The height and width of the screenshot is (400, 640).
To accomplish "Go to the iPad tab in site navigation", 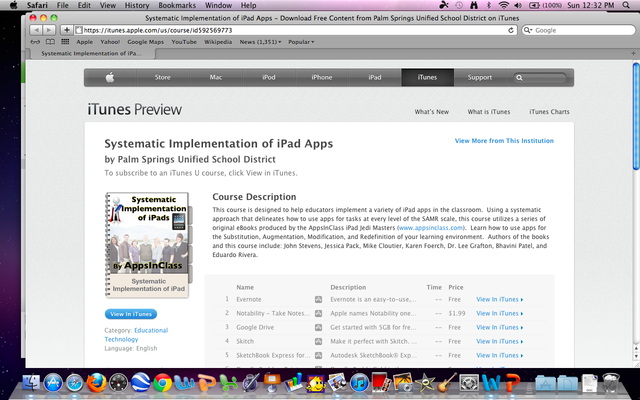I will (375, 77).
